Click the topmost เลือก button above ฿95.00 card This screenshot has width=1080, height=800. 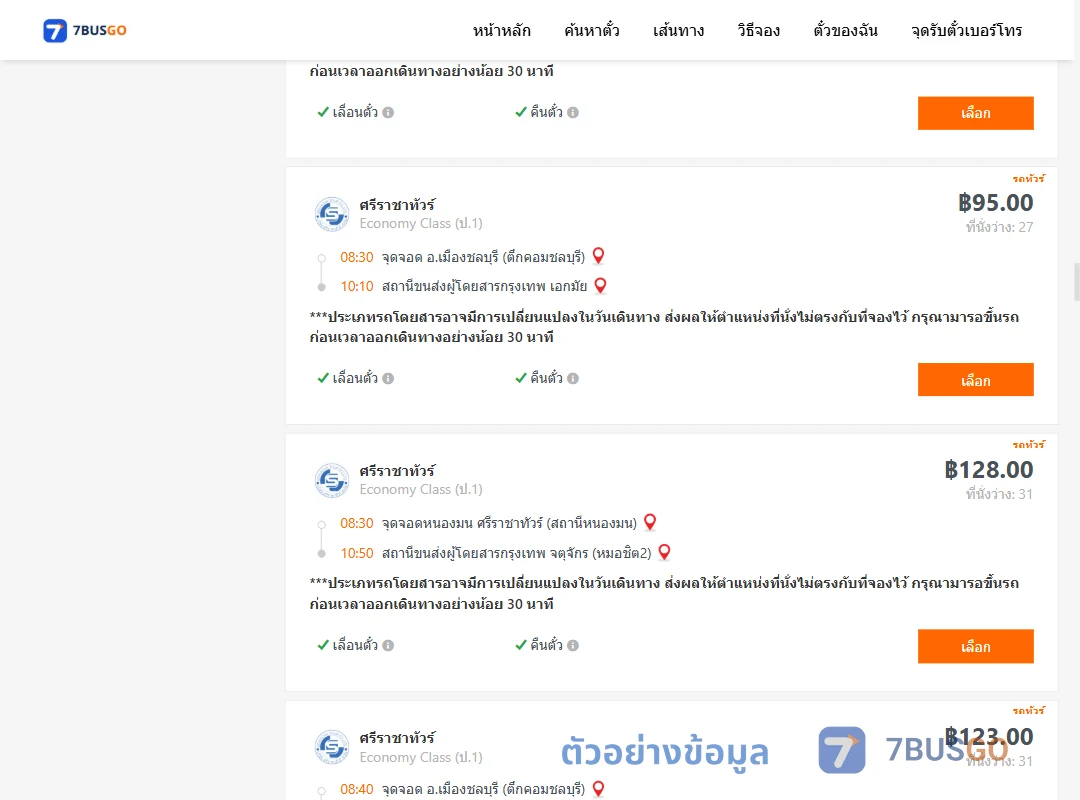[975, 113]
